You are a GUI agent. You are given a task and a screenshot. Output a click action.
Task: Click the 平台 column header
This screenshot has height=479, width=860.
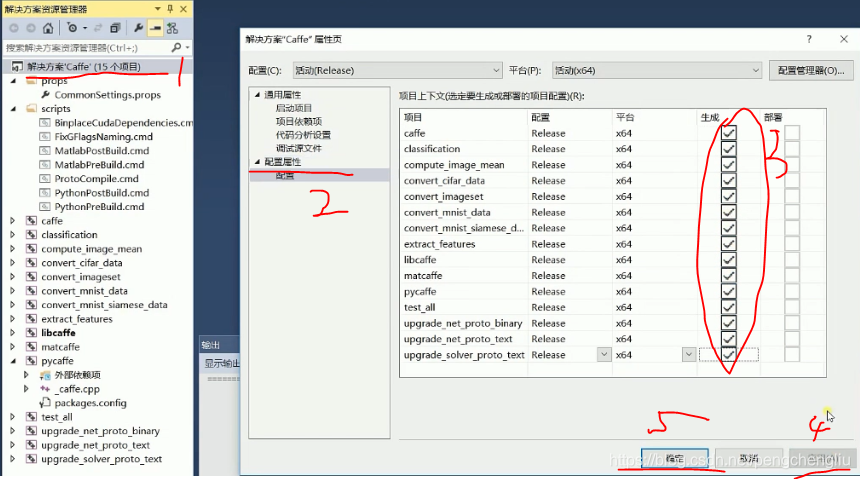625,117
